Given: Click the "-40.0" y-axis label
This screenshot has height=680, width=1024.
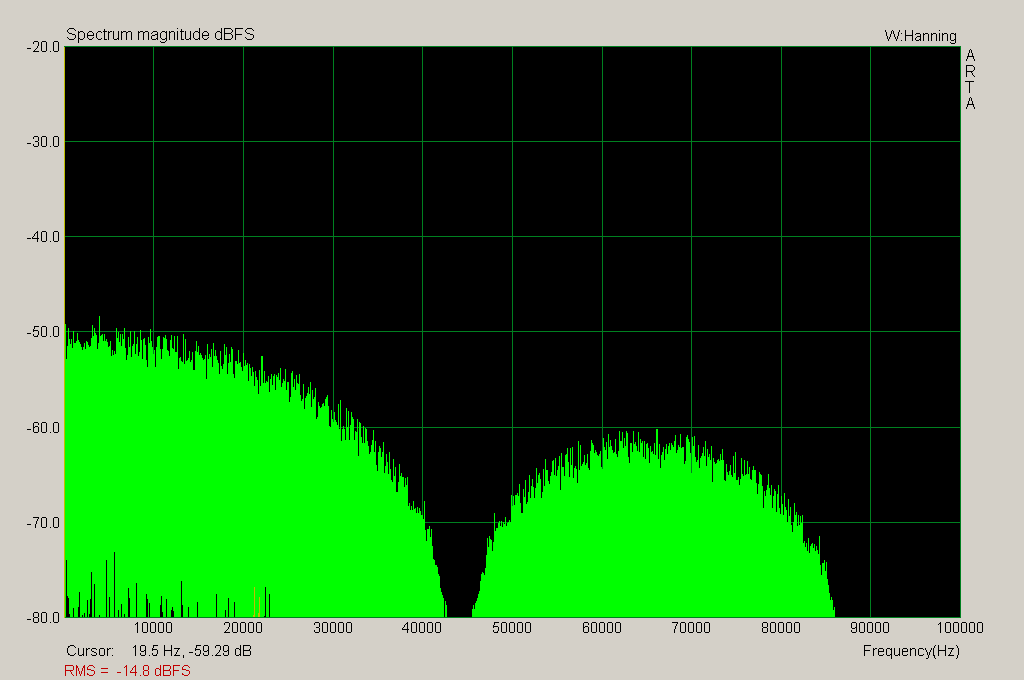Looking at the screenshot, I should point(43,237).
